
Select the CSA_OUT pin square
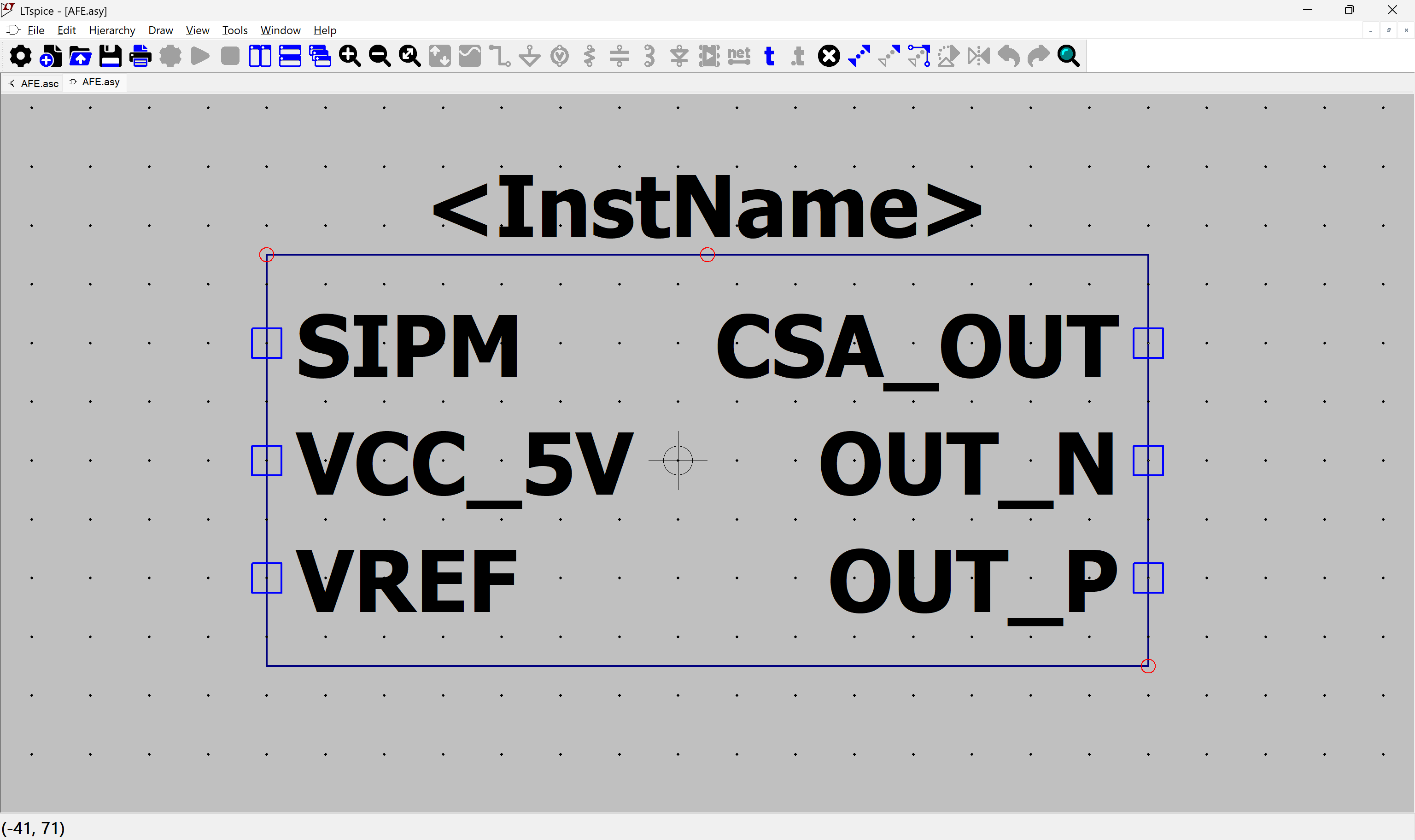1148,343
